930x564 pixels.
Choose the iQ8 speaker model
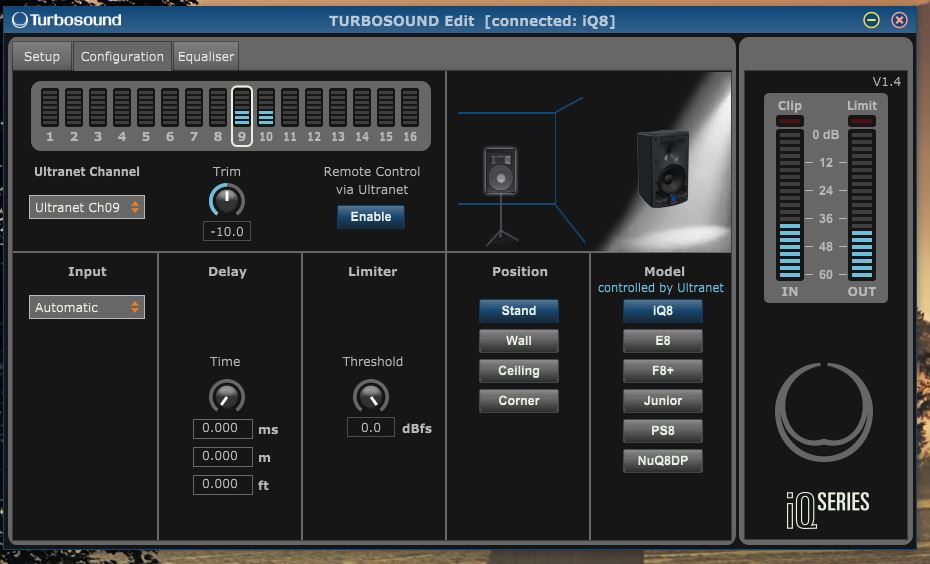(x=663, y=311)
